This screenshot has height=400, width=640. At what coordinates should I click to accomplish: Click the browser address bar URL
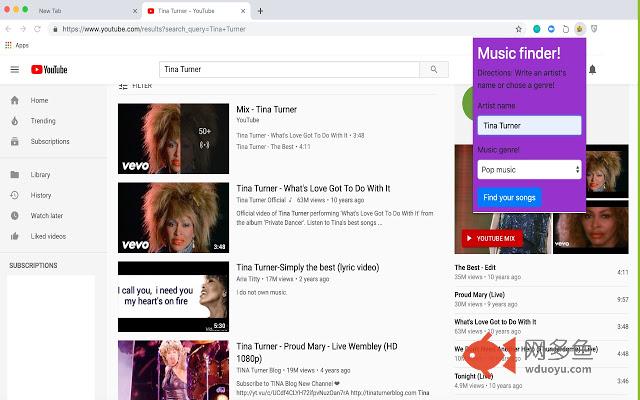coord(154,29)
